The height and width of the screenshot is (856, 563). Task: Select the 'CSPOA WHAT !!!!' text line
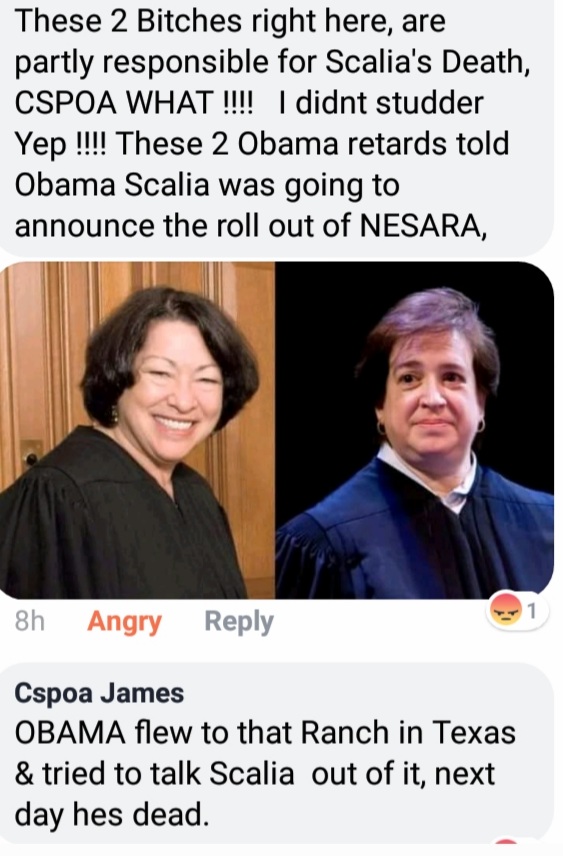tap(134, 103)
